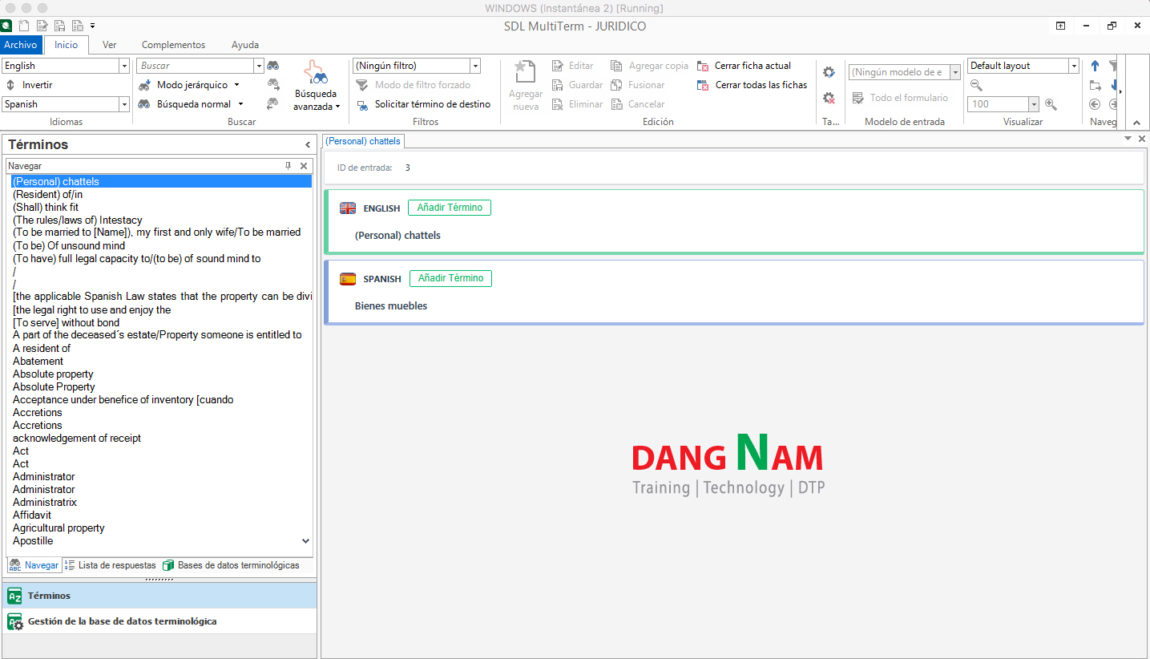Open the Complementos ribbon tab
The width and height of the screenshot is (1150, 659).
(173, 45)
